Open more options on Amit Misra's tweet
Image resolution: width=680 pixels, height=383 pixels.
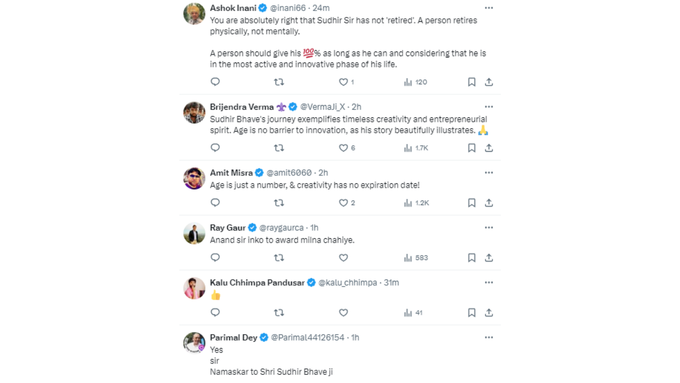point(489,173)
